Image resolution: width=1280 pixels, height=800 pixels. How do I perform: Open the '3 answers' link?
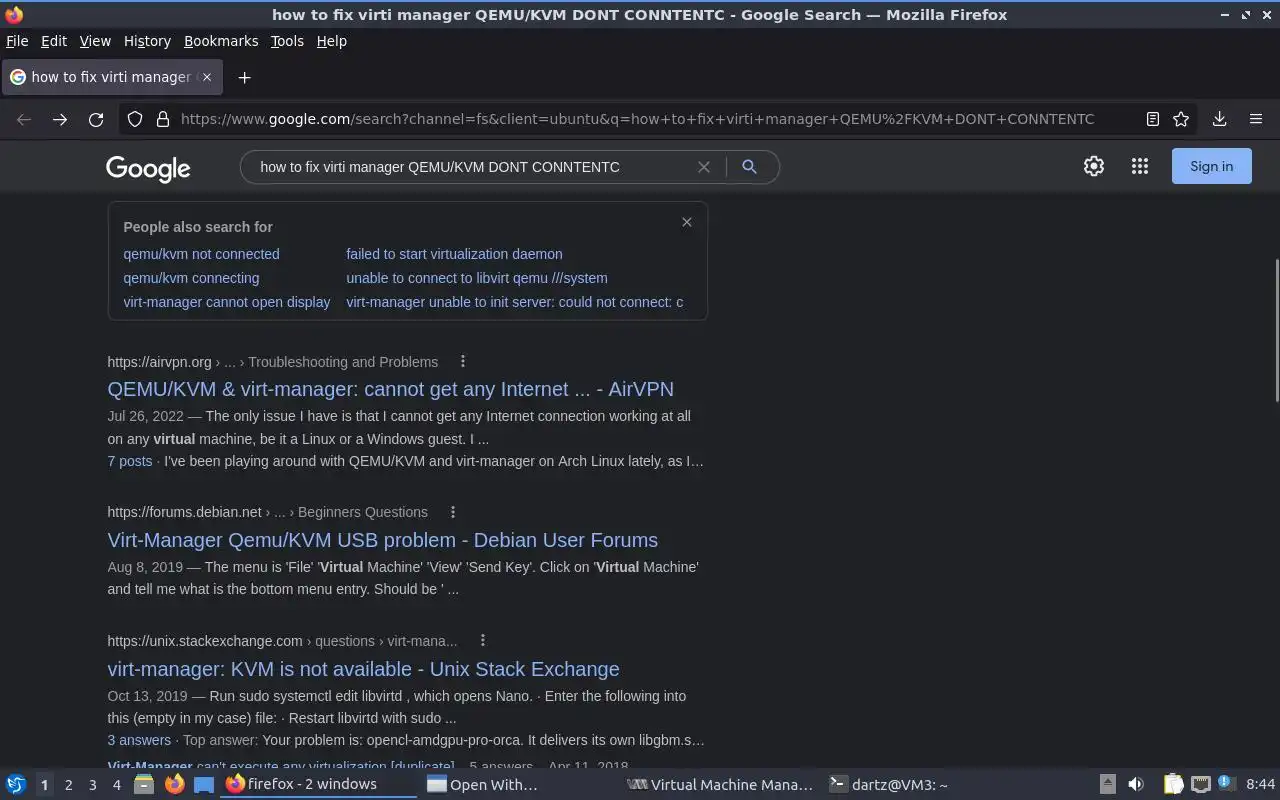(x=139, y=740)
